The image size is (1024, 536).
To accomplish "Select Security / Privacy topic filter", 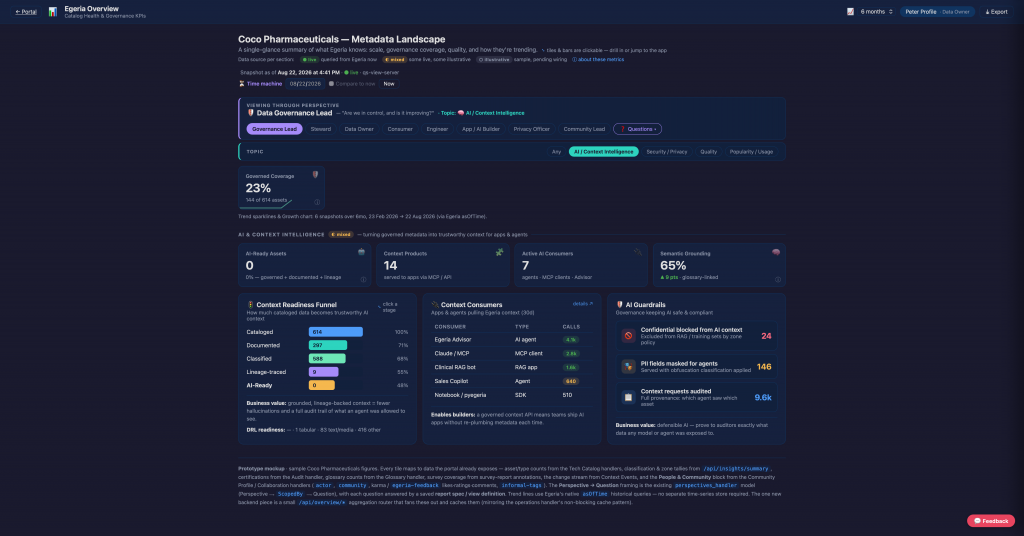I will pyautogui.click(x=667, y=151).
